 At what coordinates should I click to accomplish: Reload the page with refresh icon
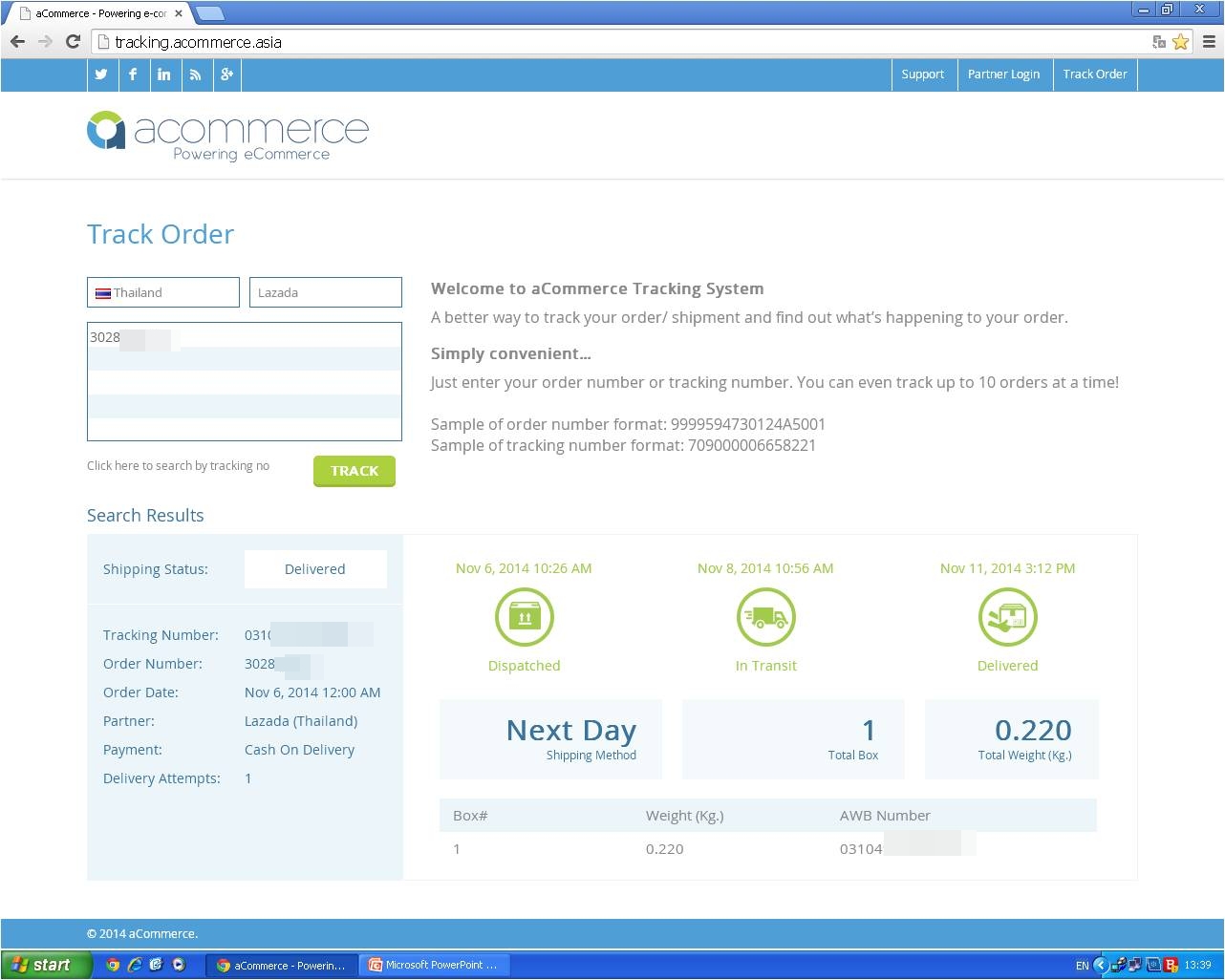pyautogui.click(x=73, y=41)
